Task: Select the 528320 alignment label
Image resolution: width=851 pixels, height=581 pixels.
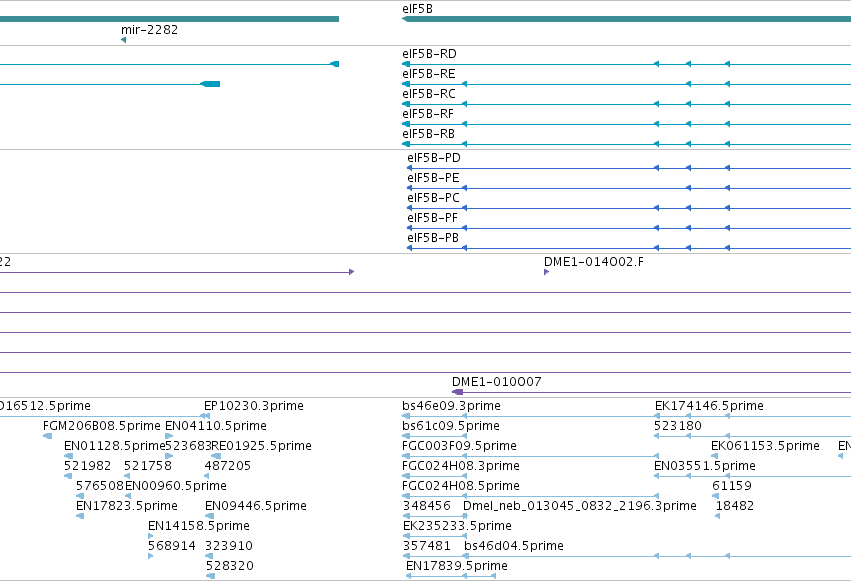Action: pos(229,566)
